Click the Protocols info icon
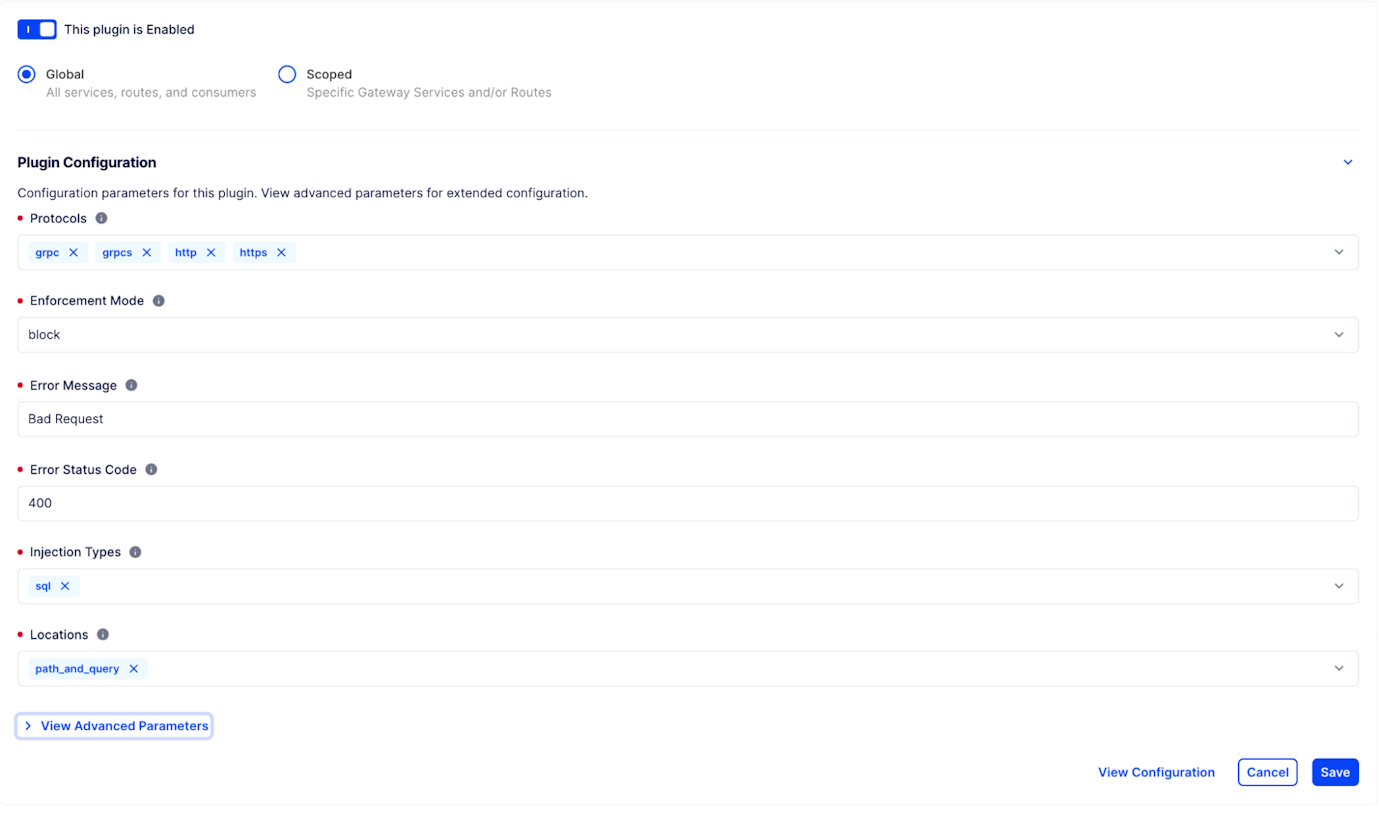The width and height of the screenshot is (1380, 813). [100, 217]
